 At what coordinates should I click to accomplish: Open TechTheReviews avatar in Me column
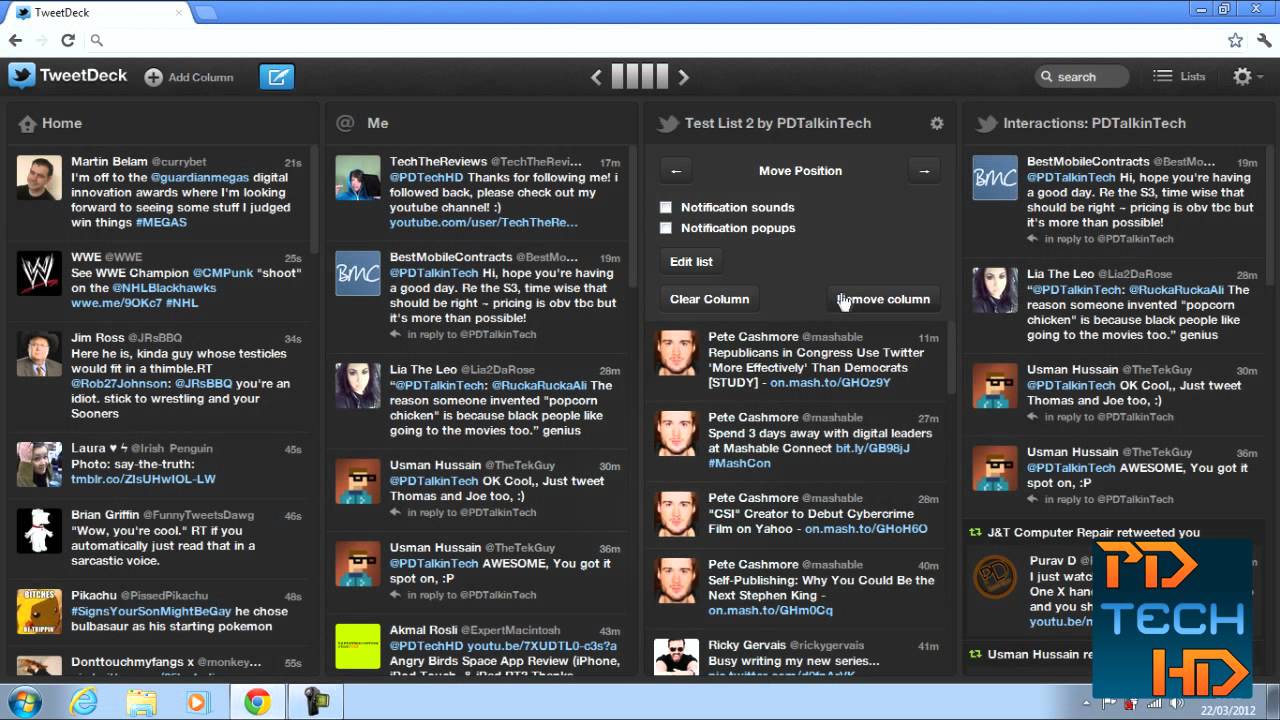(358, 178)
